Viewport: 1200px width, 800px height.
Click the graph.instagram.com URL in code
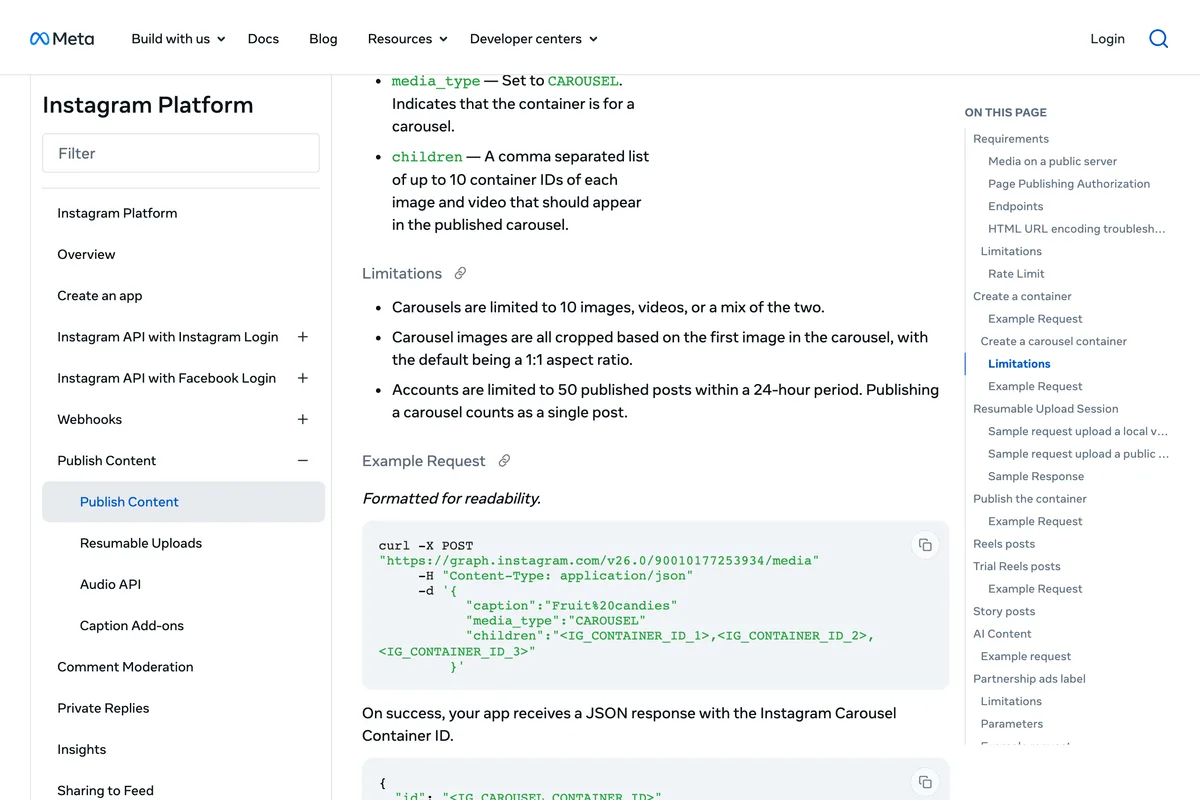pos(599,561)
